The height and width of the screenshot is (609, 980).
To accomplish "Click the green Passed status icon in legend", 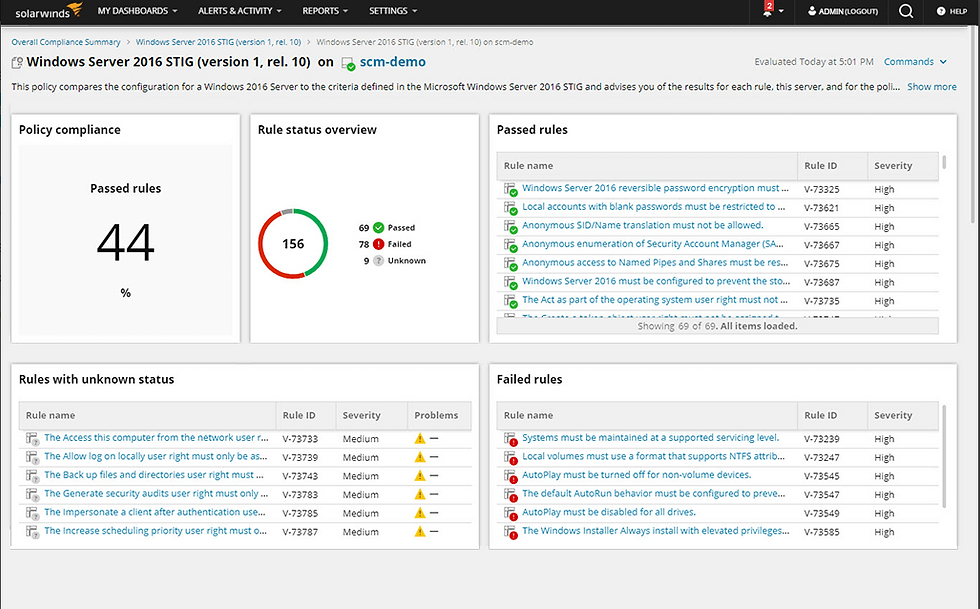I will 378,228.
